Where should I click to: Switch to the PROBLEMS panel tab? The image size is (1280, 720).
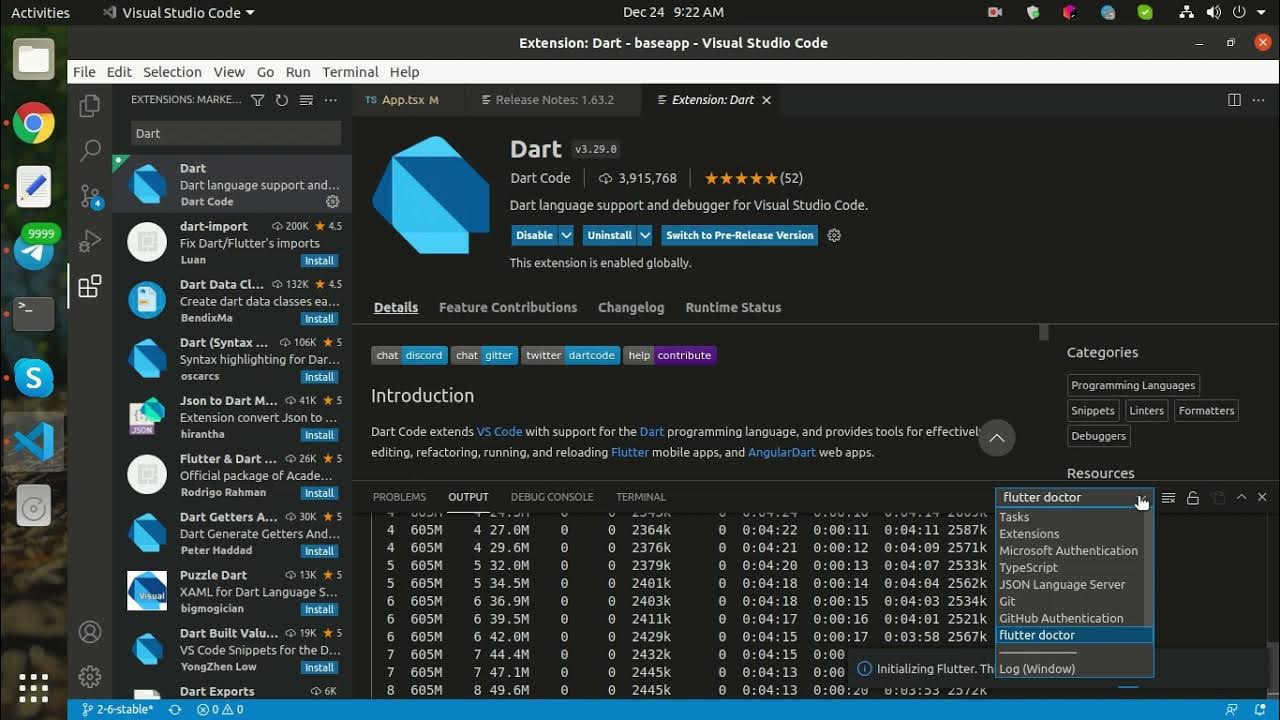point(399,497)
